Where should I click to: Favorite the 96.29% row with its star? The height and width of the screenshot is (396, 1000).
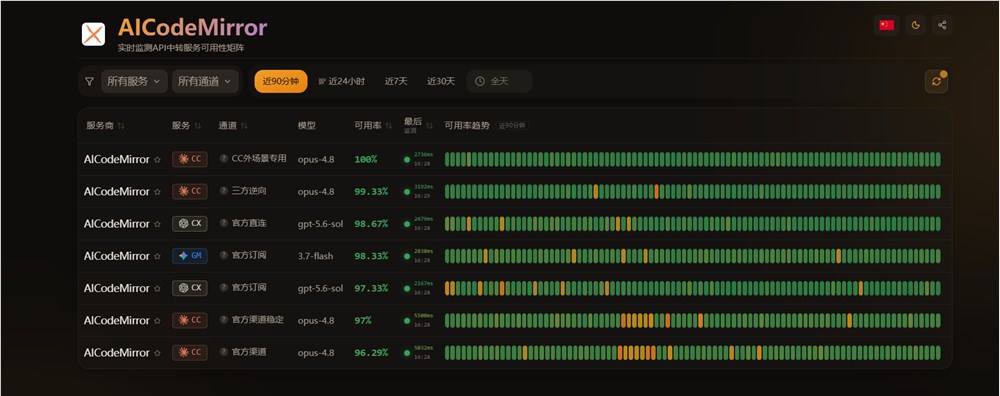click(x=158, y=353)
